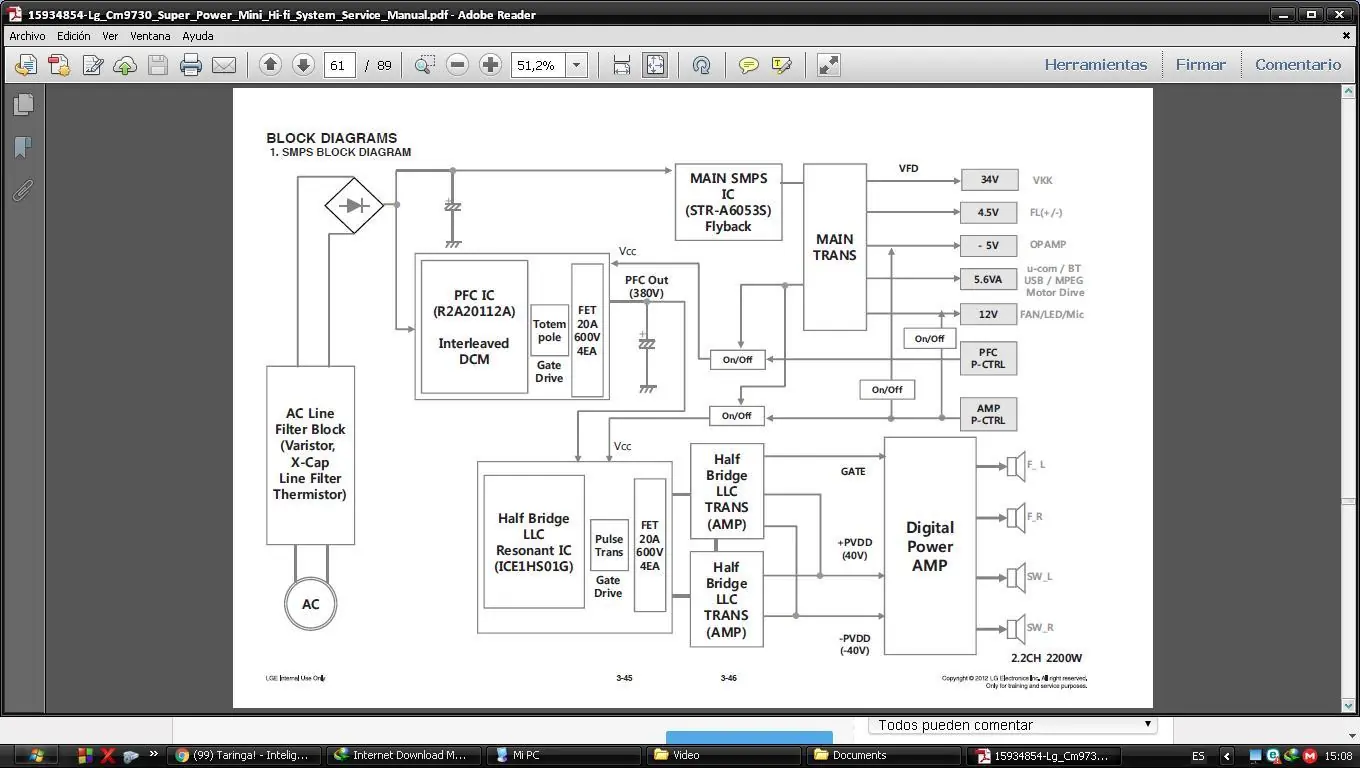Open the Firmar pane

(1200, 65)
